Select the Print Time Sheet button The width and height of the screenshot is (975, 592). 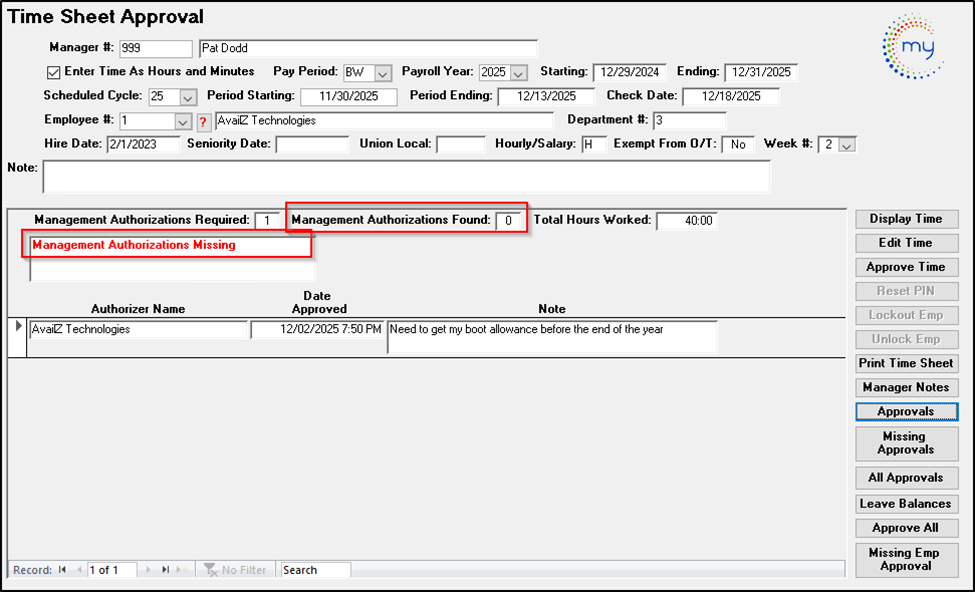point(906,363)
